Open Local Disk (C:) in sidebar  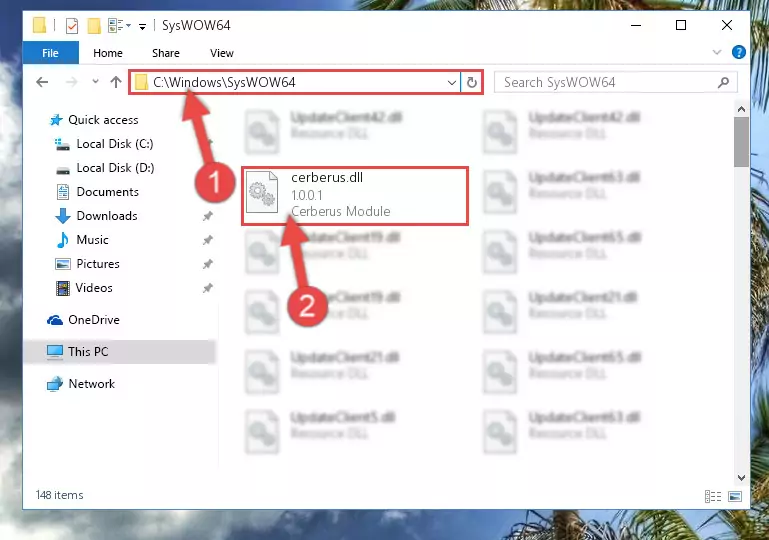115,144
